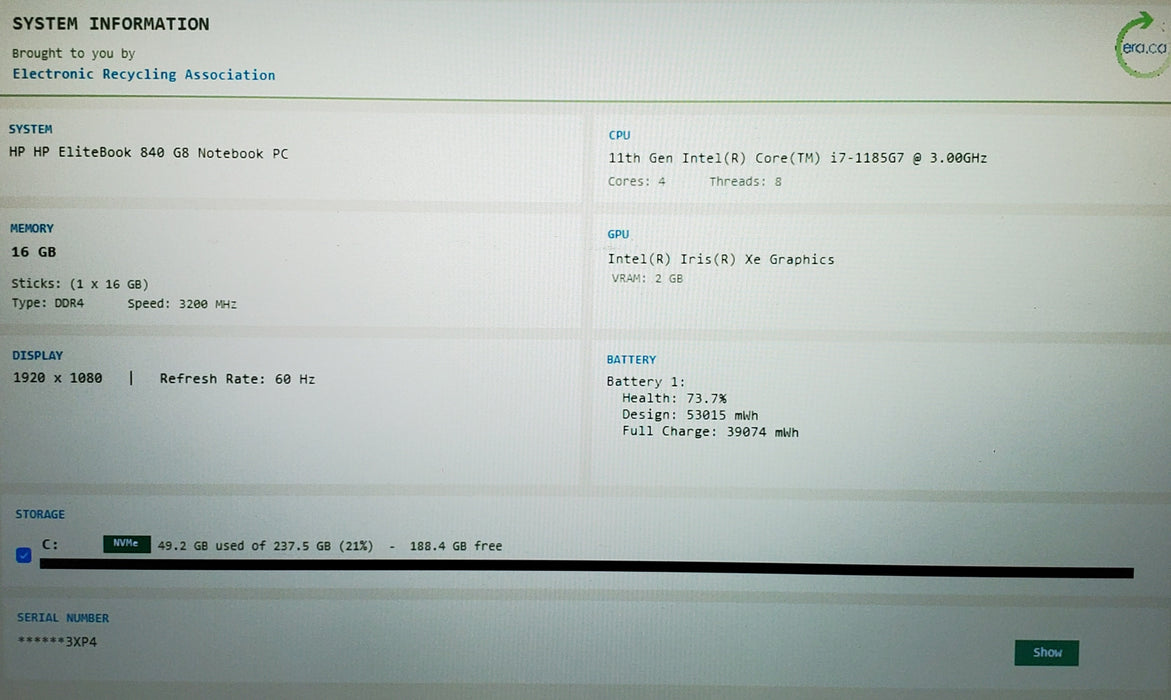Image resolution: width=1171 pixels, height=700 pixels.
Task: Click the Brought to you by text
Action: (x=73, y=53)
